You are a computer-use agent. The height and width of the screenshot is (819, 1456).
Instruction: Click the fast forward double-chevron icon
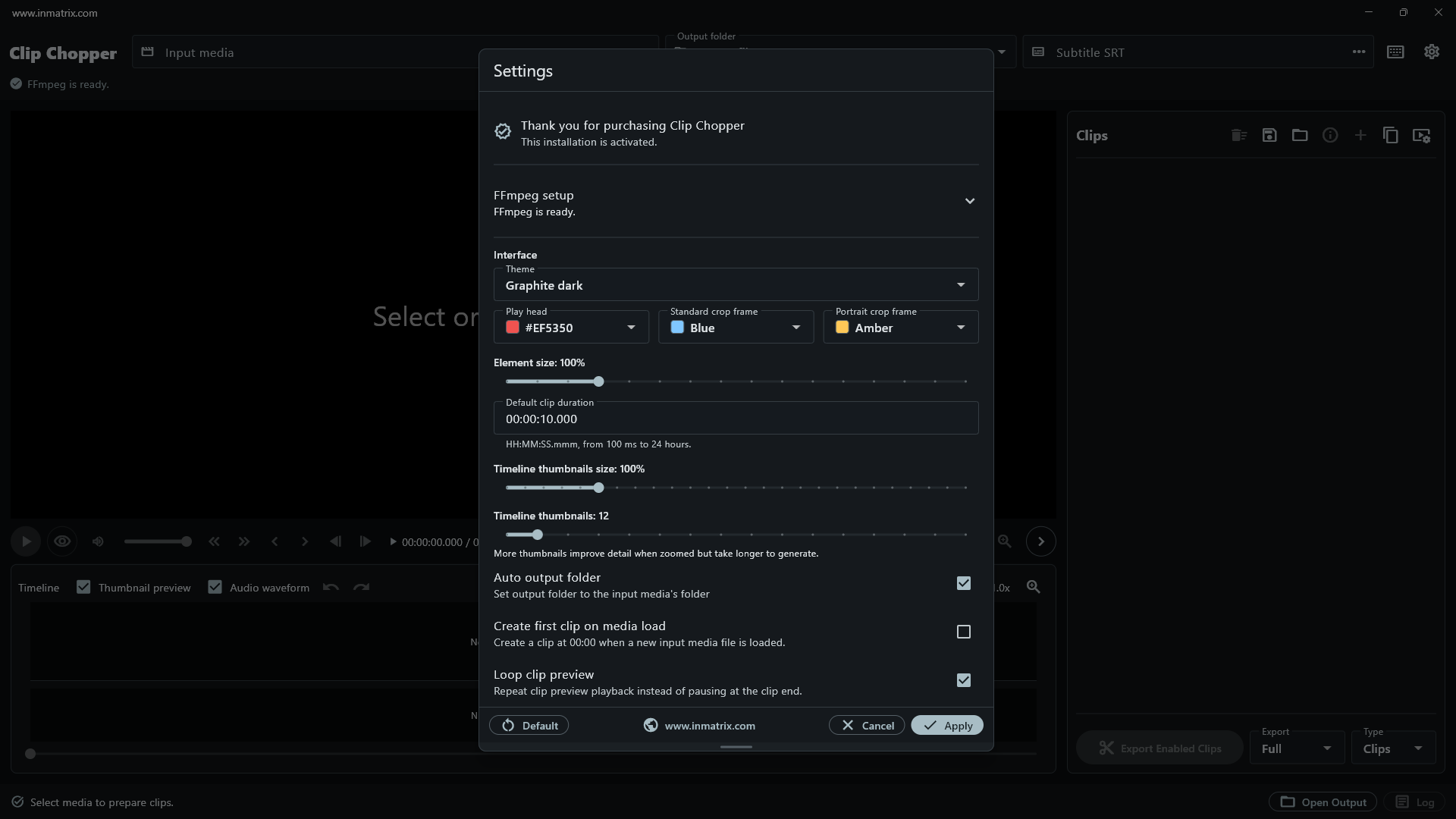[243, 541]
